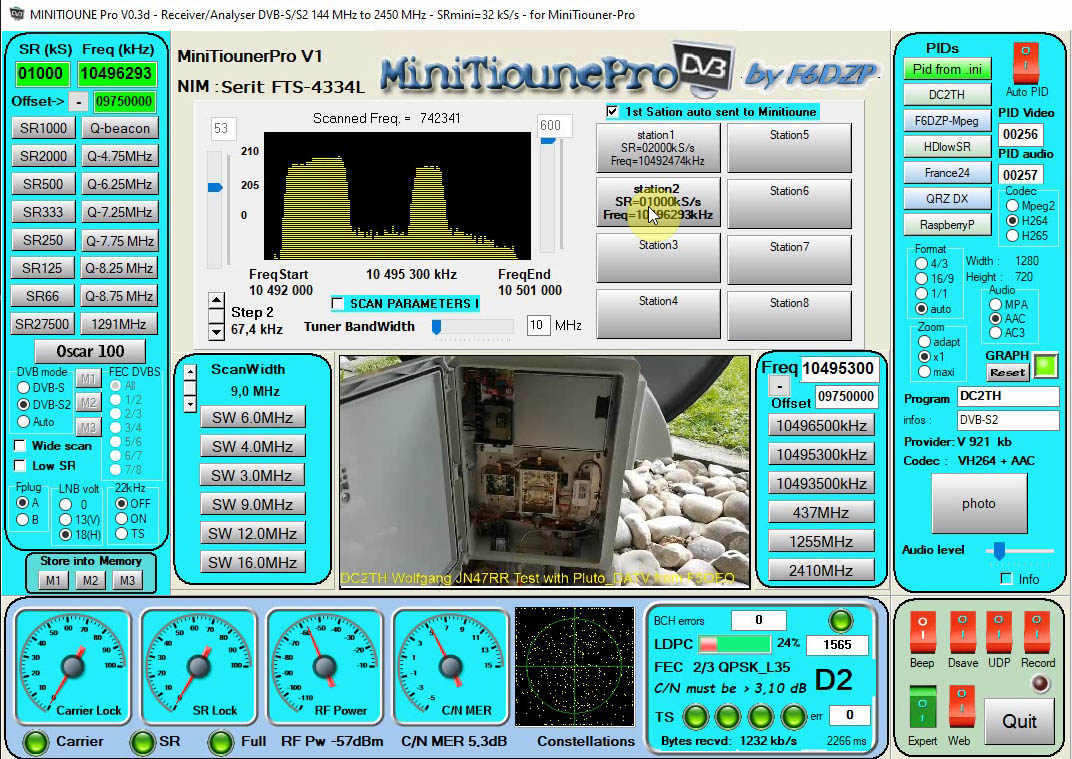Click SW 6.0MHz scan width button
This screenshot has width=1072, height=759.
tap(252, 418)
